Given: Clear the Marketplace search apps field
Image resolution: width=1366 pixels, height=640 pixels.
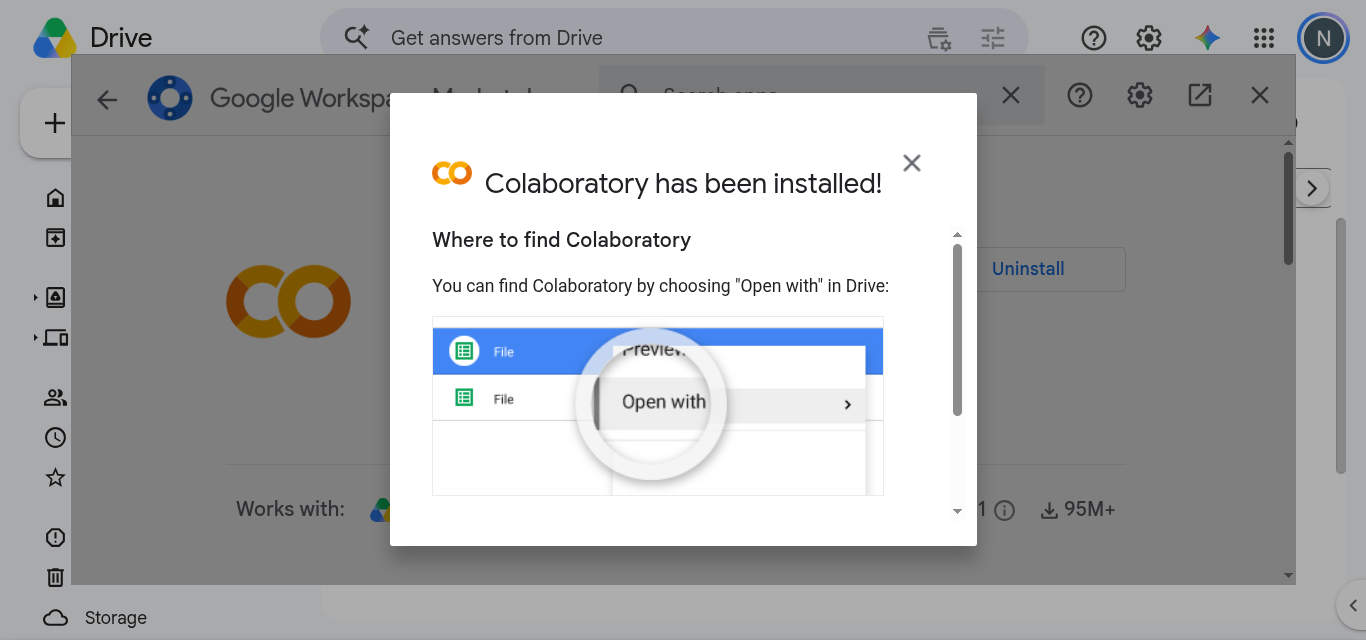Looking at the screenshot, I should tap(1011, 95).
